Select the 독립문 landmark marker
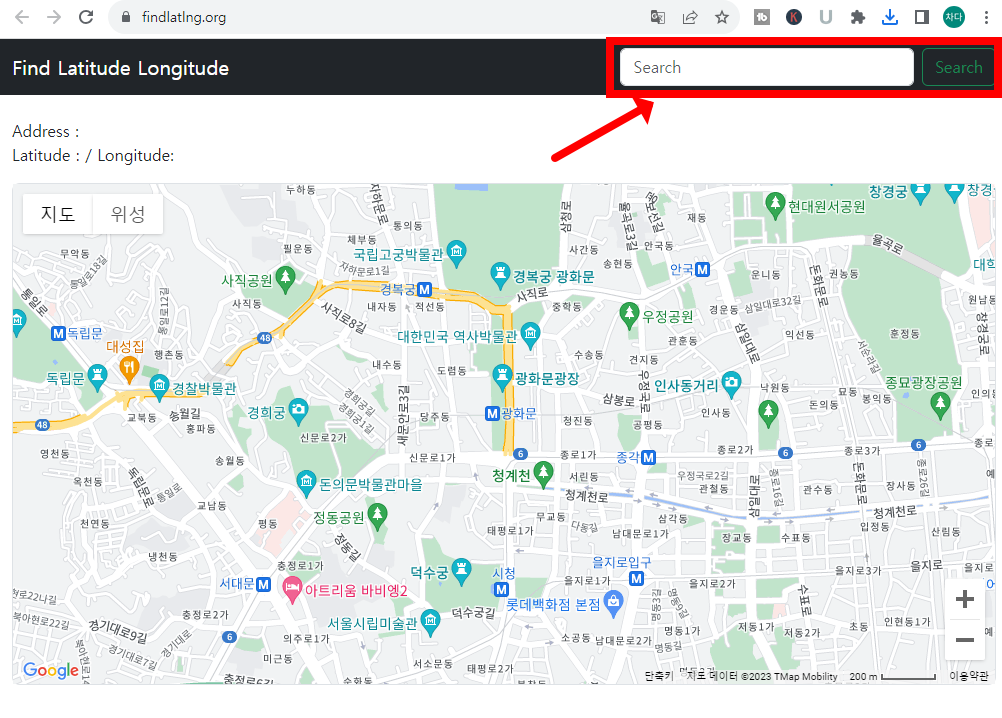Image resolution: width=1002 pixels, height=718 pixels. (97, 378)
